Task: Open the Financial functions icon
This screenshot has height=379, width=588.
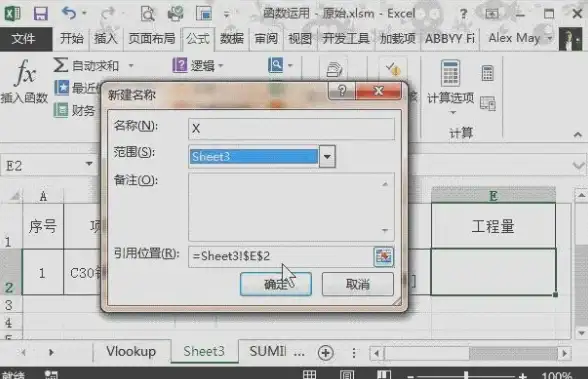Action: [61, 110]
